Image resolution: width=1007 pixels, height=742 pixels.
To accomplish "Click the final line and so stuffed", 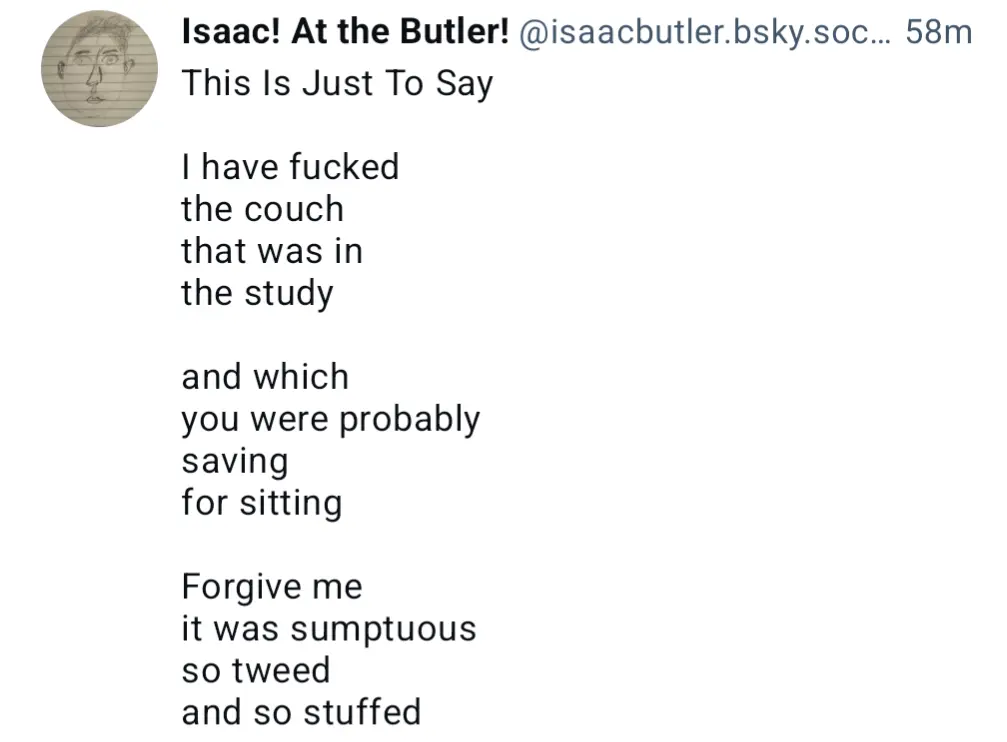I will 301,712.
